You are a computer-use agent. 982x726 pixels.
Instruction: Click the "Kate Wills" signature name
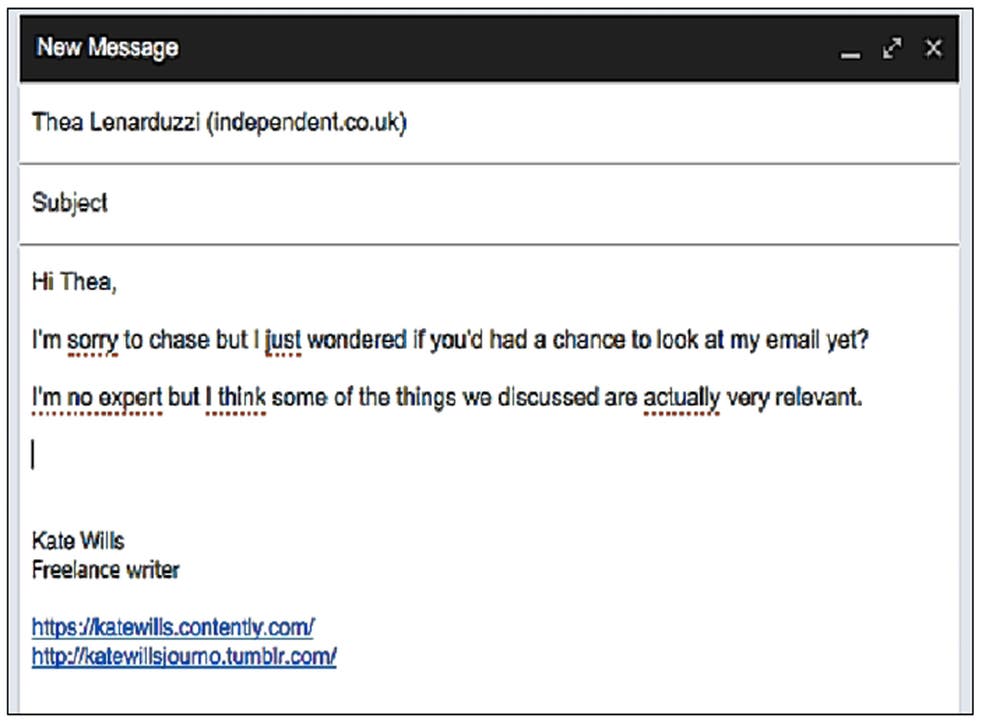tap(78, 541)
